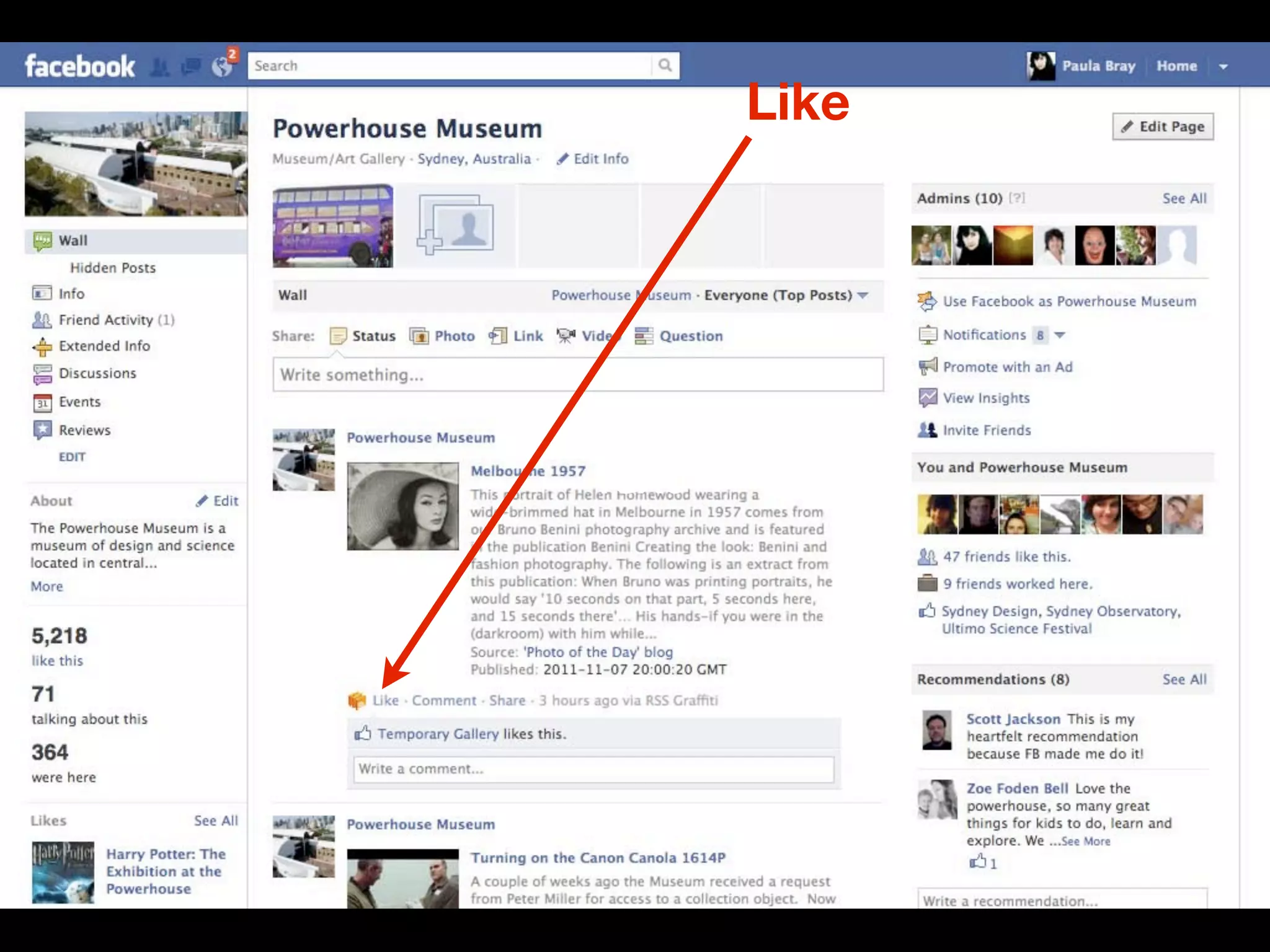
Task: Expand the Everyone (Top Posts) filter dropdown
Action: click(x=863, y=296)
